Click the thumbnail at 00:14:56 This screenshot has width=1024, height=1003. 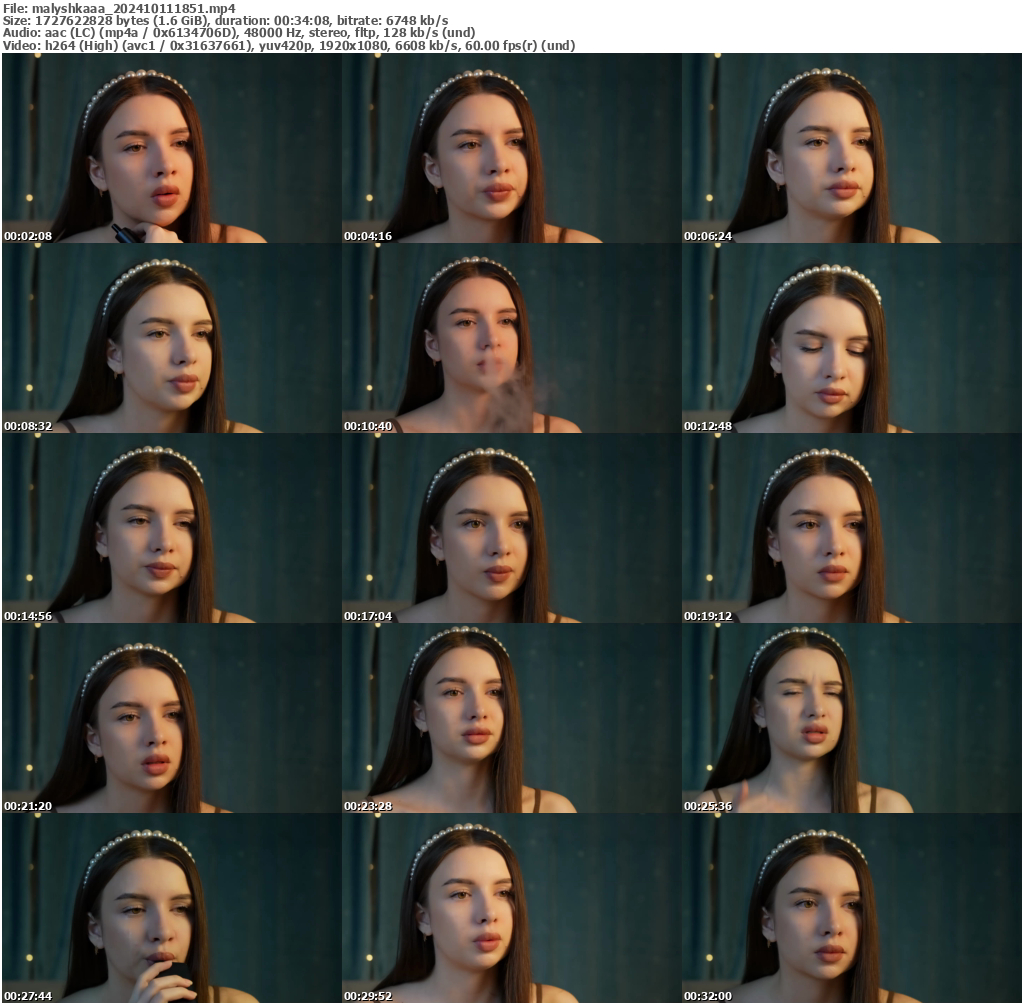[171, 528]
